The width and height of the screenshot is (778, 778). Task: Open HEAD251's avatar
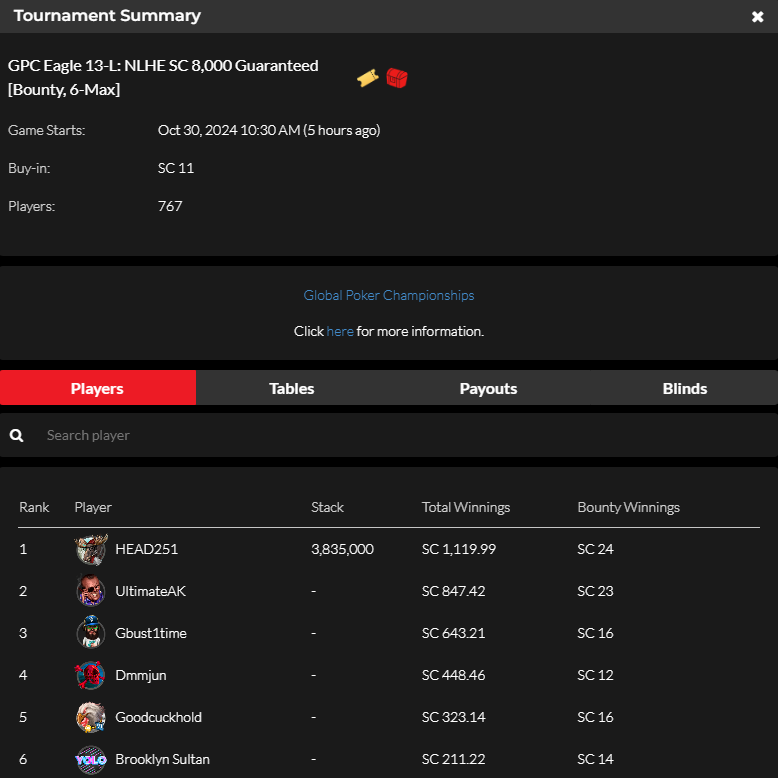point(91,549)
